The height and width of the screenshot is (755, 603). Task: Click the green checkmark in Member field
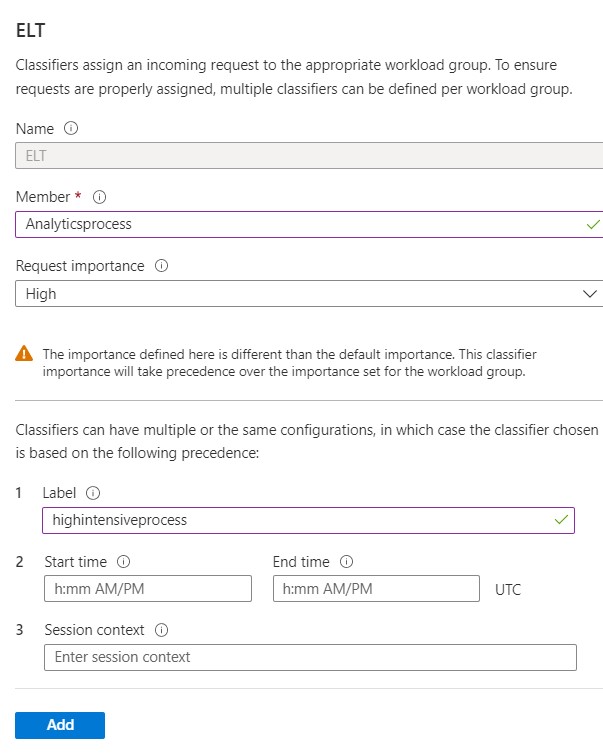click(593, 224)
